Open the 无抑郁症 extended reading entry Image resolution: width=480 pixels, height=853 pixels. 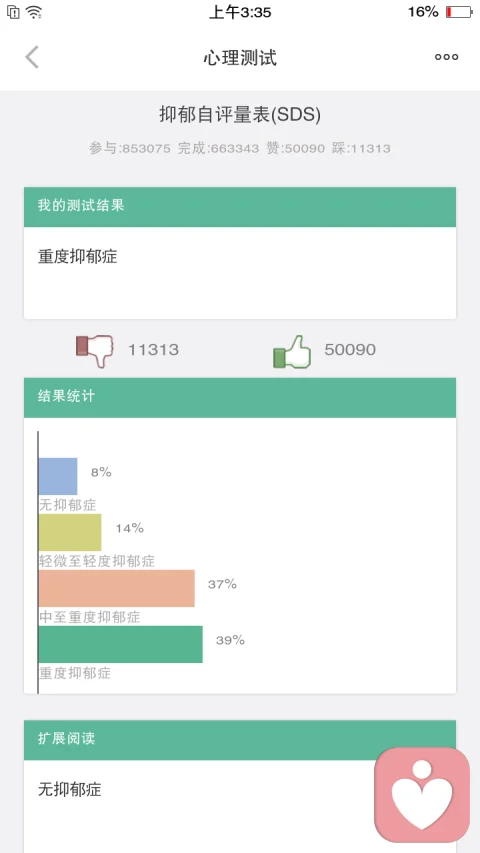70,789
